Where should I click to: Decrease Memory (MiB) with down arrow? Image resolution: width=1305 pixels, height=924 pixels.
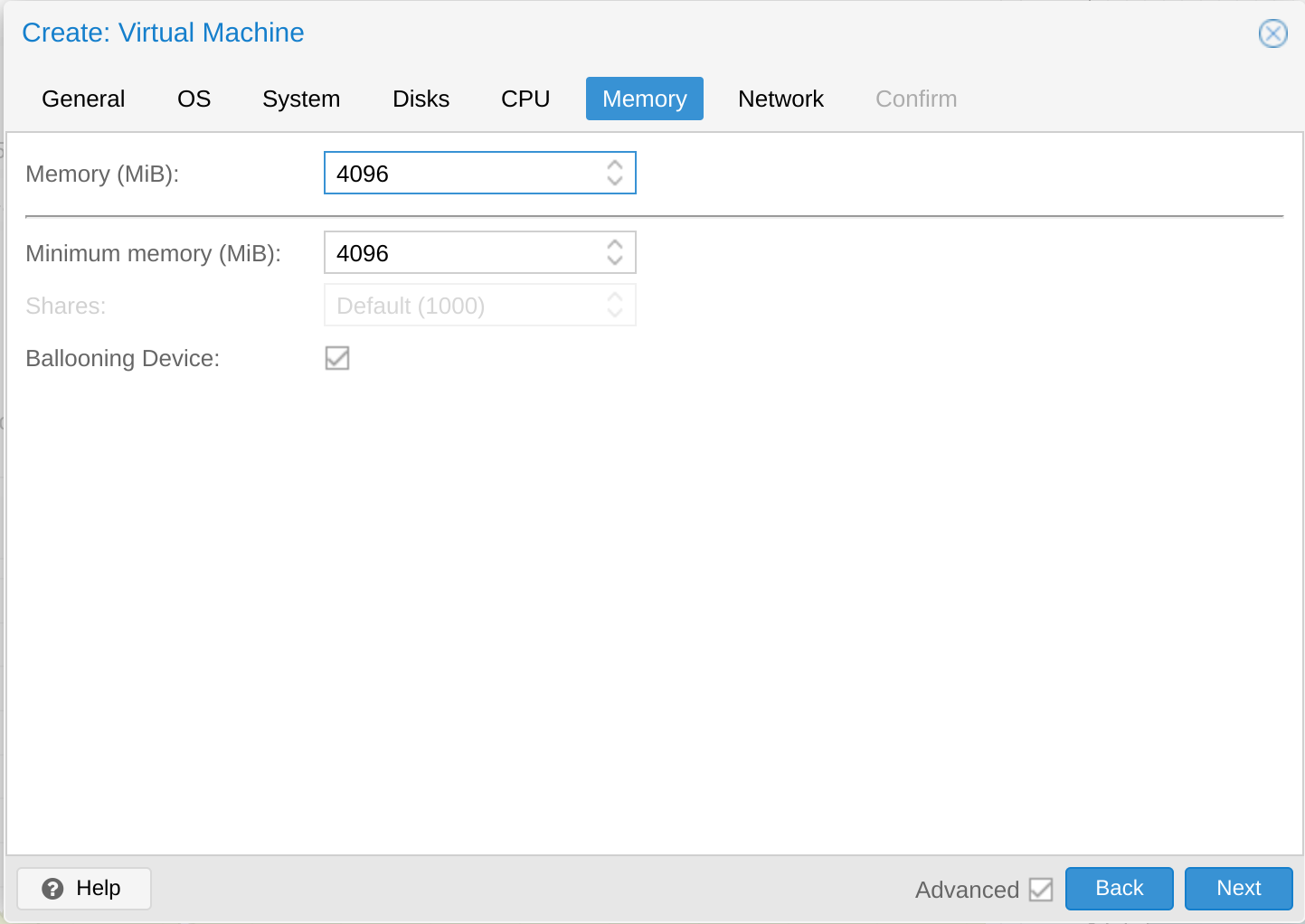615,181
